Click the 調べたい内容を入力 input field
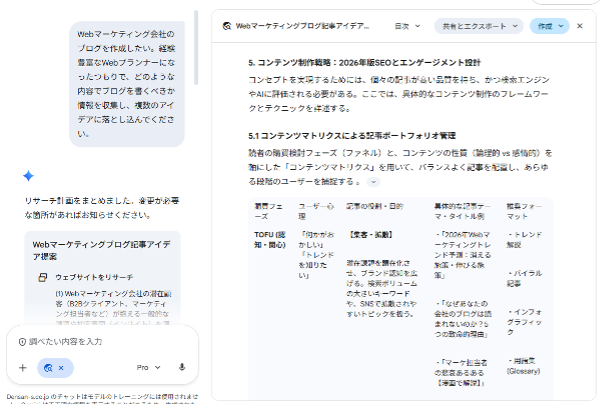Image resolution: width=604 pixels, height=404 pixels. pyautogui.click(x=100, y=341)
